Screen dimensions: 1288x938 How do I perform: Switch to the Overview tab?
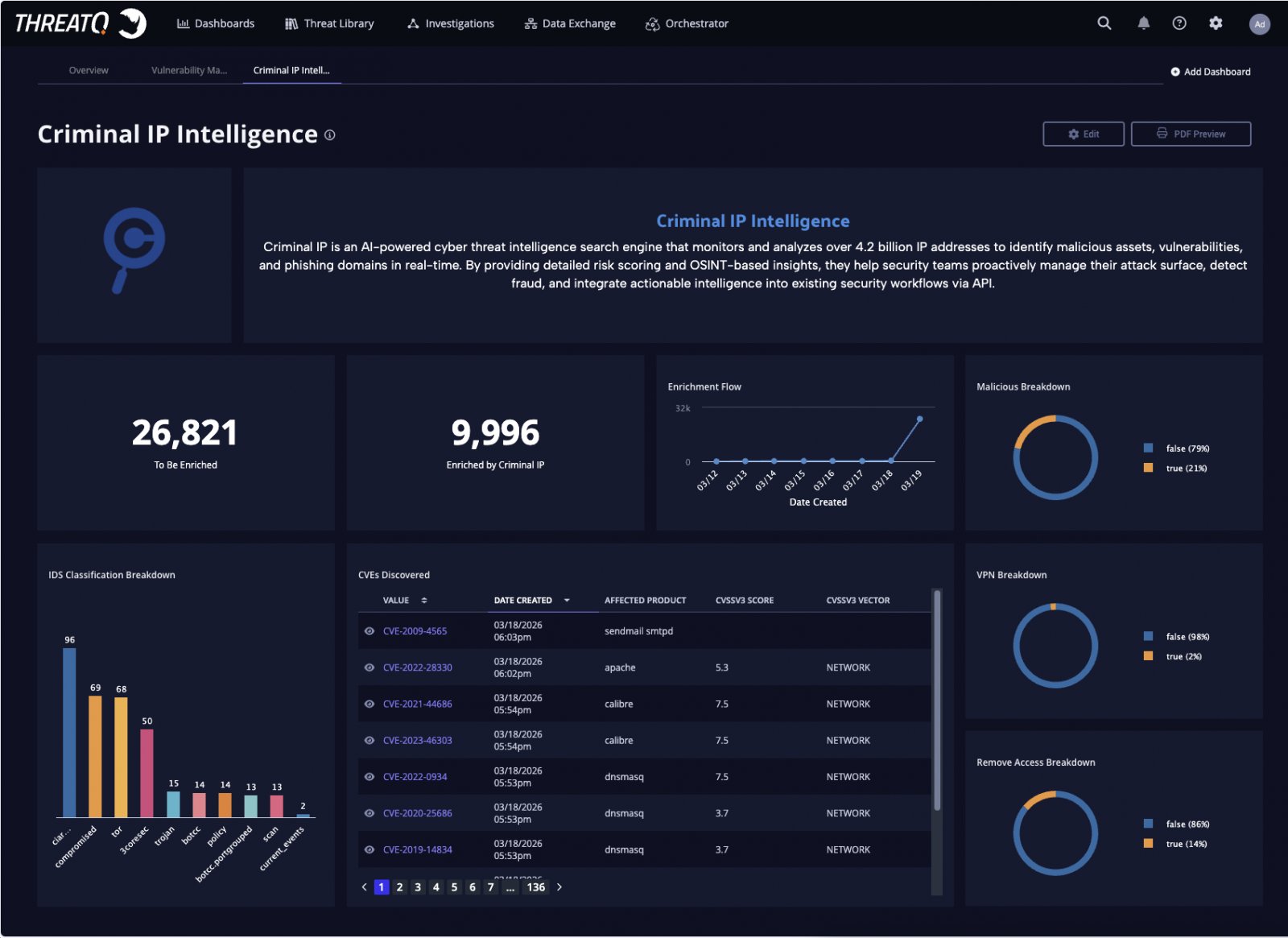89,71
